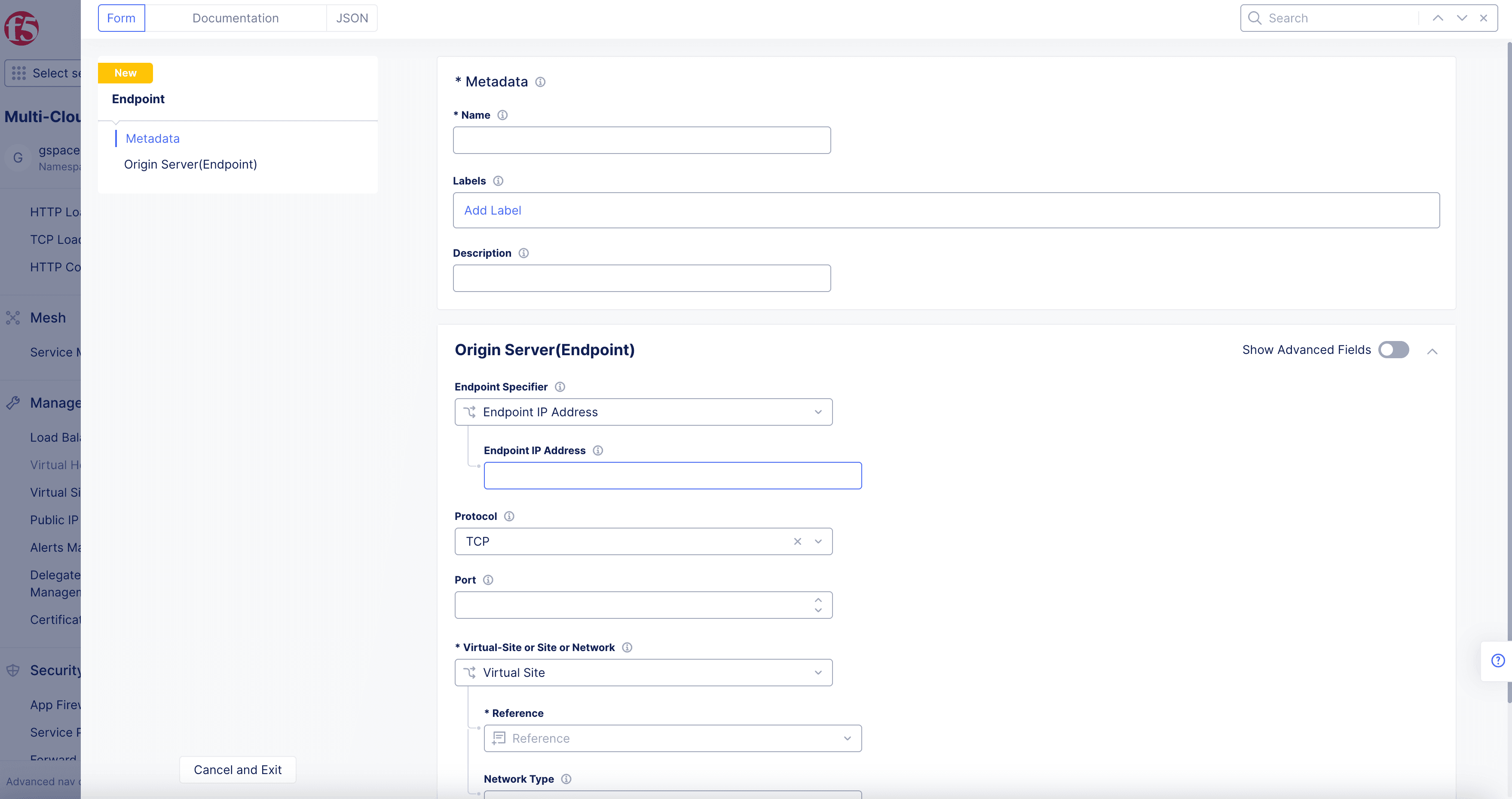
Task: Click the Name field info icon
Action: pos(502,115)
